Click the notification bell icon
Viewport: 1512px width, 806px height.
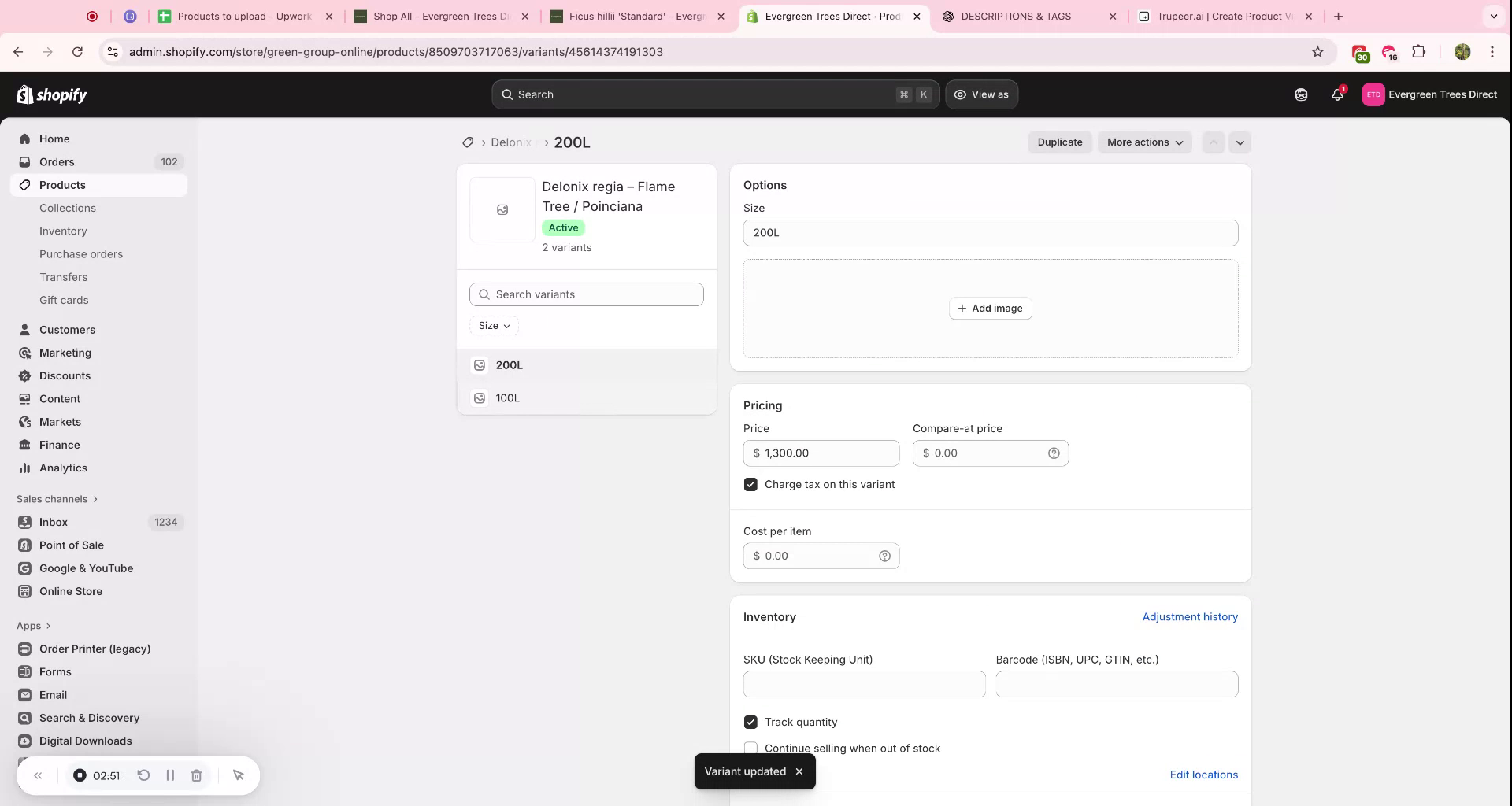click(1336, 94)
